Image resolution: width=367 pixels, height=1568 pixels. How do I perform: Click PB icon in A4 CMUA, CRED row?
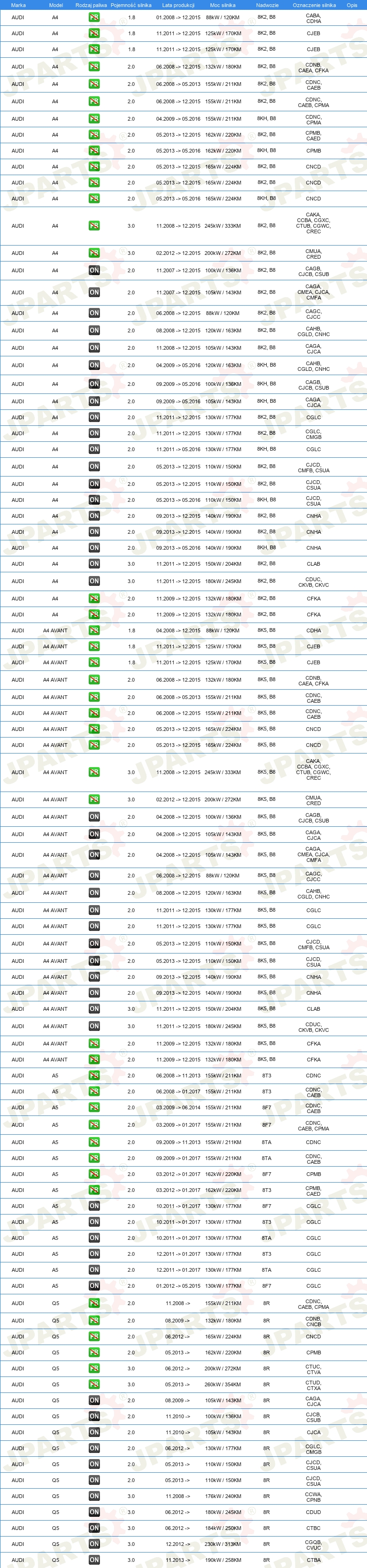tap(94, 253)
